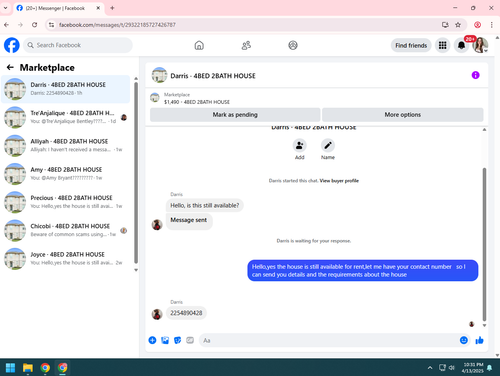The width and height of the screenshot is (500, 376).
Task: Reload the page with the refresh icon
Action: click(x=35, y=25)
